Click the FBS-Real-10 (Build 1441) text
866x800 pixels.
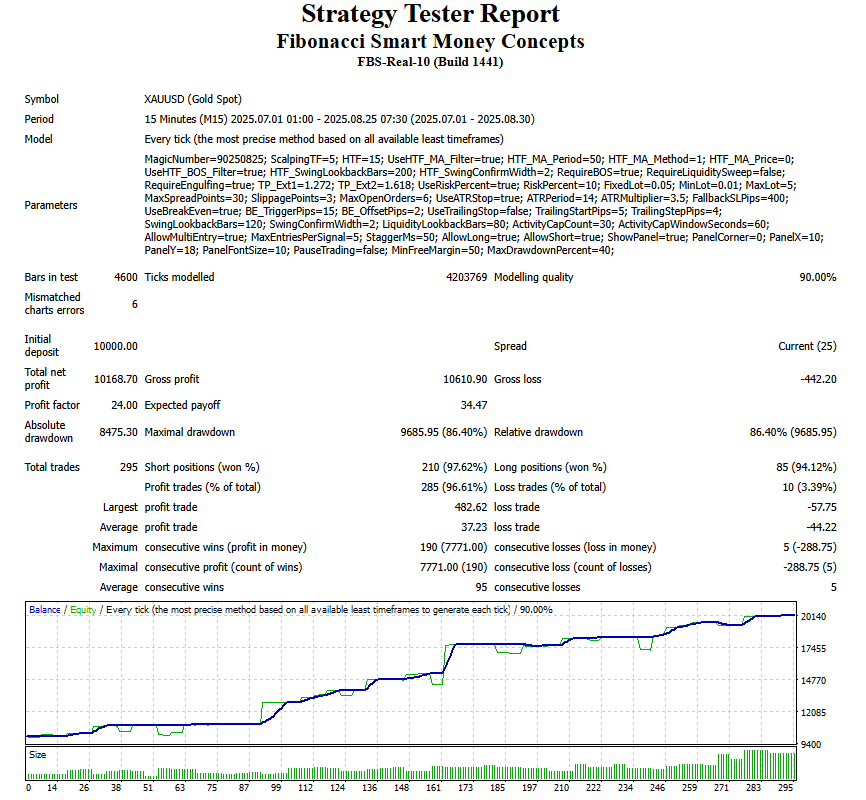(x=430, y=62)
